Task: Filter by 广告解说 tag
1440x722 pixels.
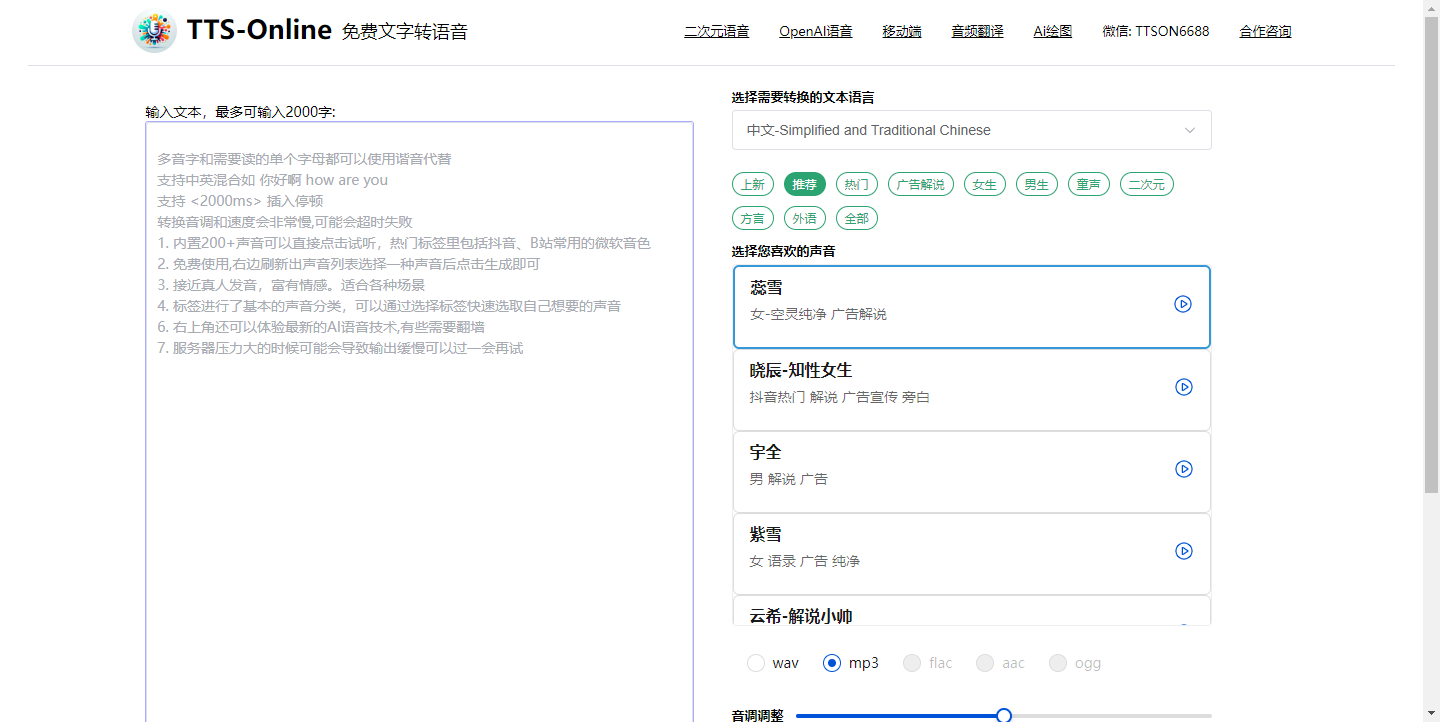Action: pos(921,184)
